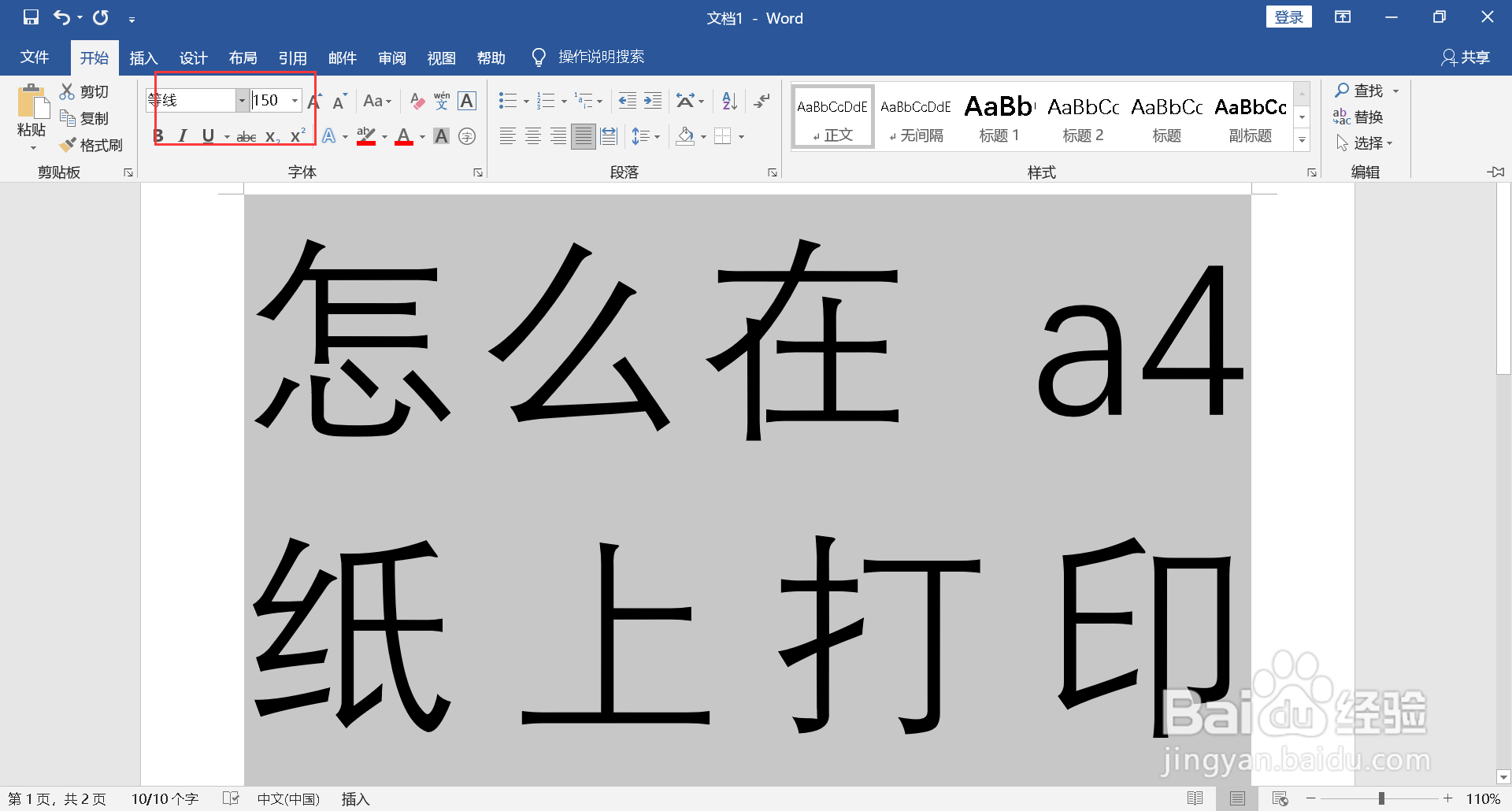This screenshot has width=1512, height=811.
Task: Show or hide paragraph marks
Action: click(762, 101)
